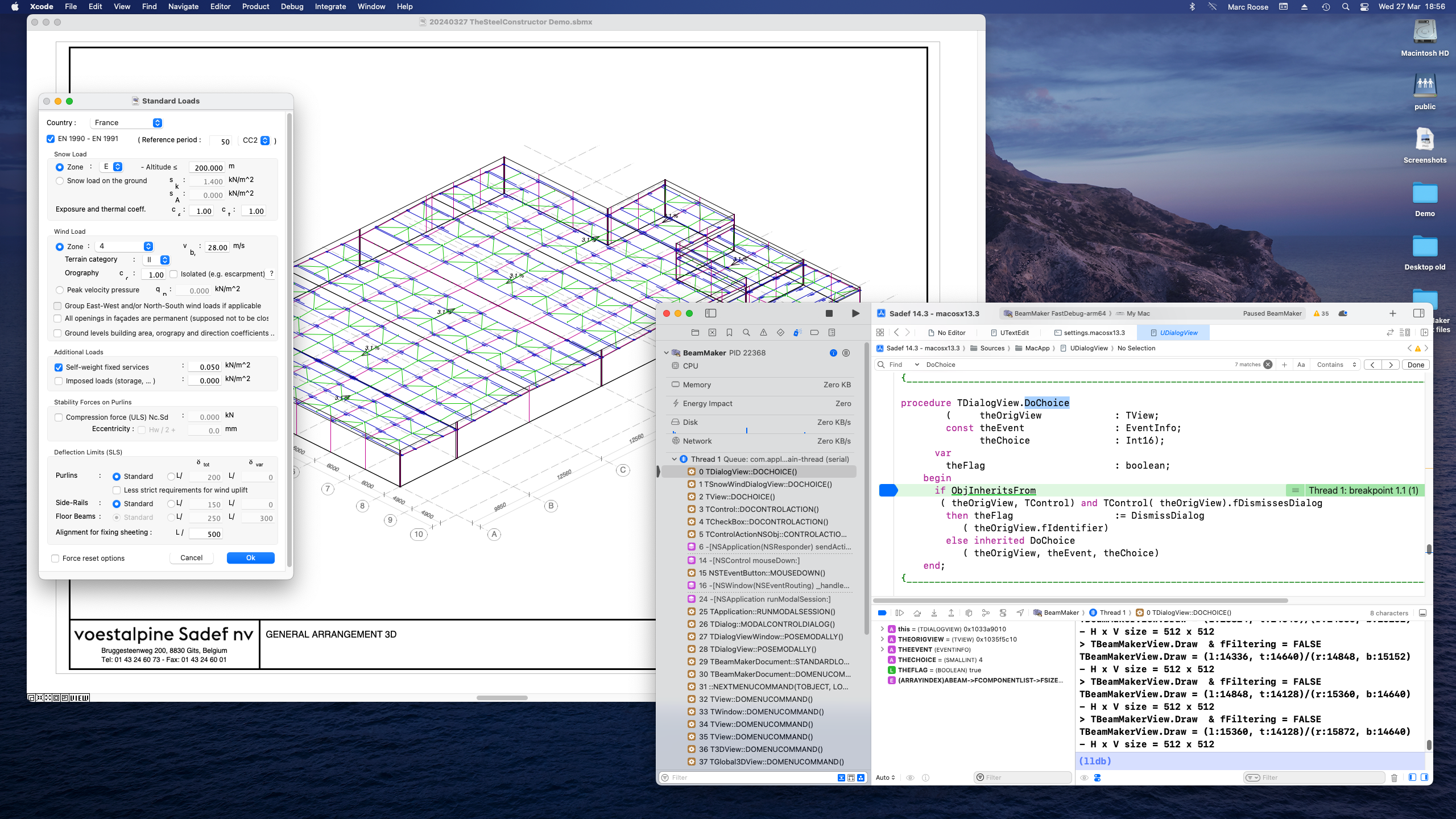This screenshot has height=819, width=1456.
Task: Hide the Xcode navigator sidebar
Action: click(x=710, y=313)
